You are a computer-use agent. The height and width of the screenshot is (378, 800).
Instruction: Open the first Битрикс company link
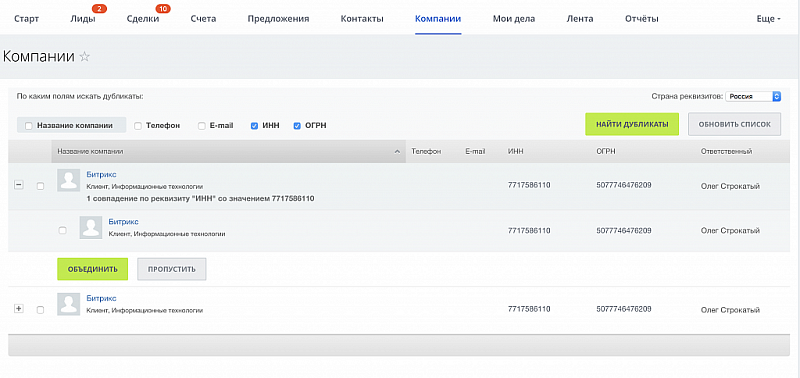[102, 174]
